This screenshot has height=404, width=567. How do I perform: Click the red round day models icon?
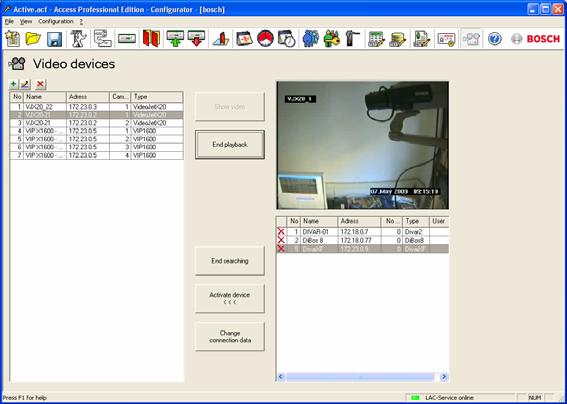coord(265,38)
